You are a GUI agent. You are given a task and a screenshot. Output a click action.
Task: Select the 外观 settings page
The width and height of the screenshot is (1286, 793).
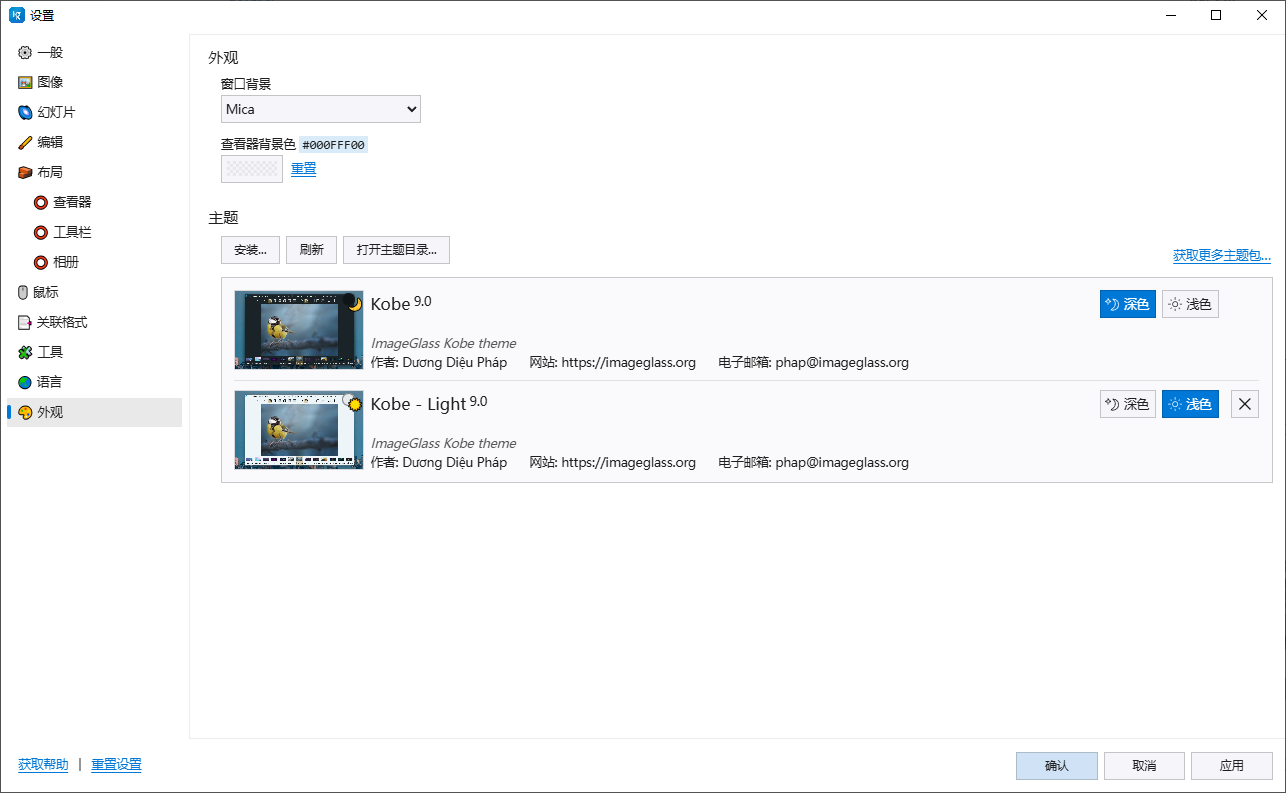(95, 412)
